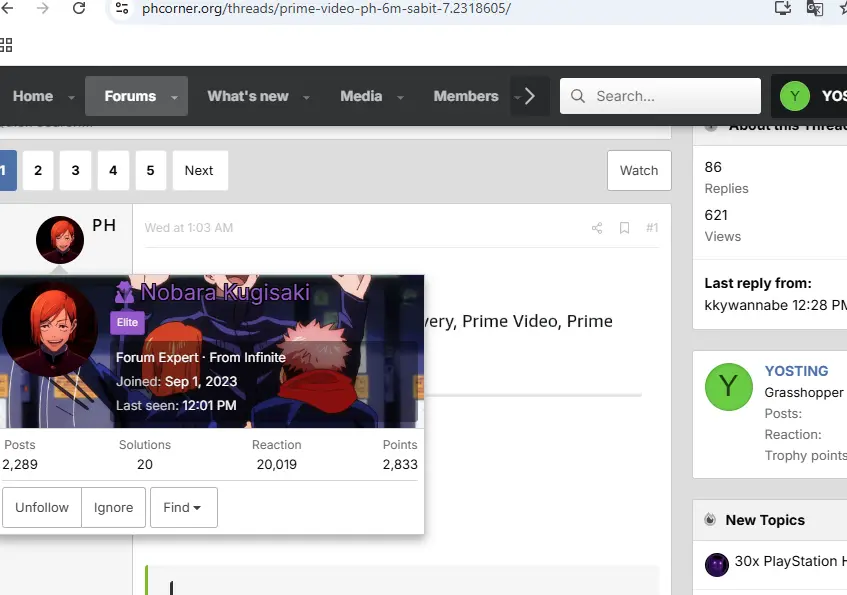Screen dimensions: 847x595
Task: Open the Members nav item
Action: [466, 96]
